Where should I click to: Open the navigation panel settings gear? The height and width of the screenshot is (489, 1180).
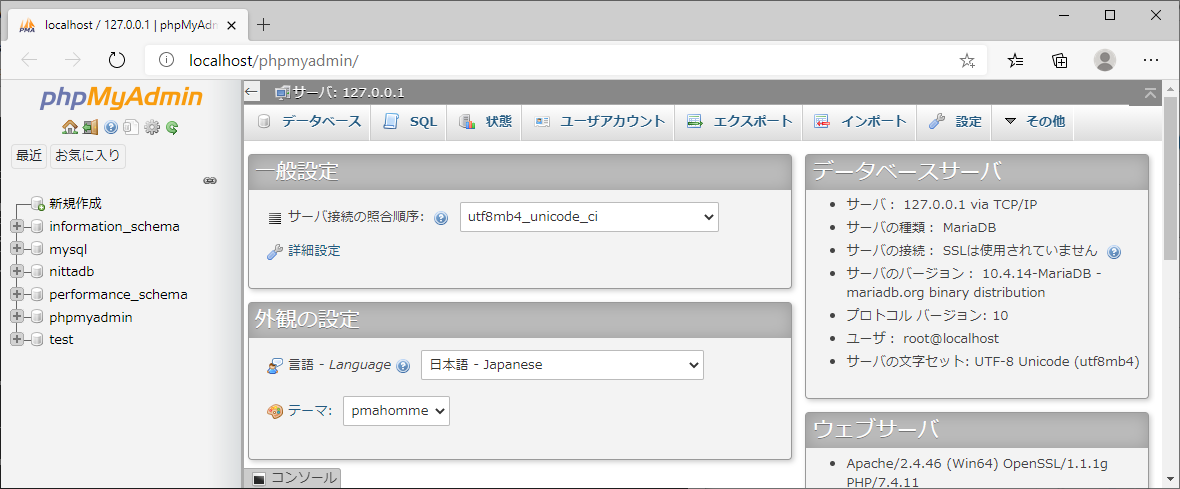152,127
